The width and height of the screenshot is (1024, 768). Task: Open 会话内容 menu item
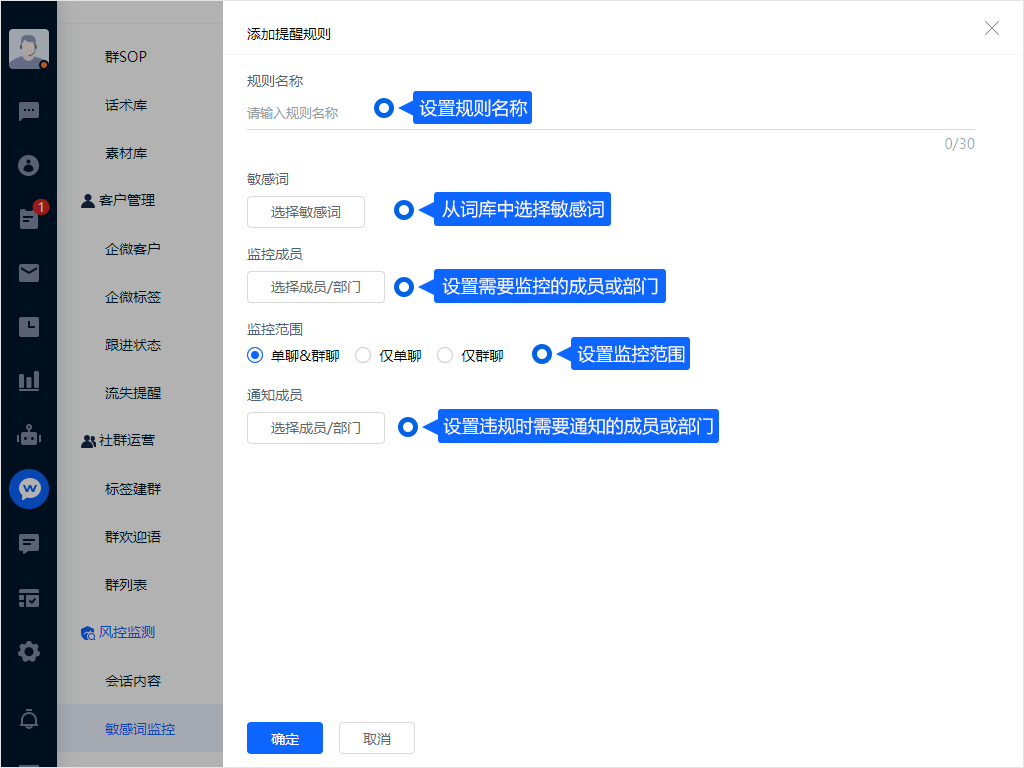point(133,681)
